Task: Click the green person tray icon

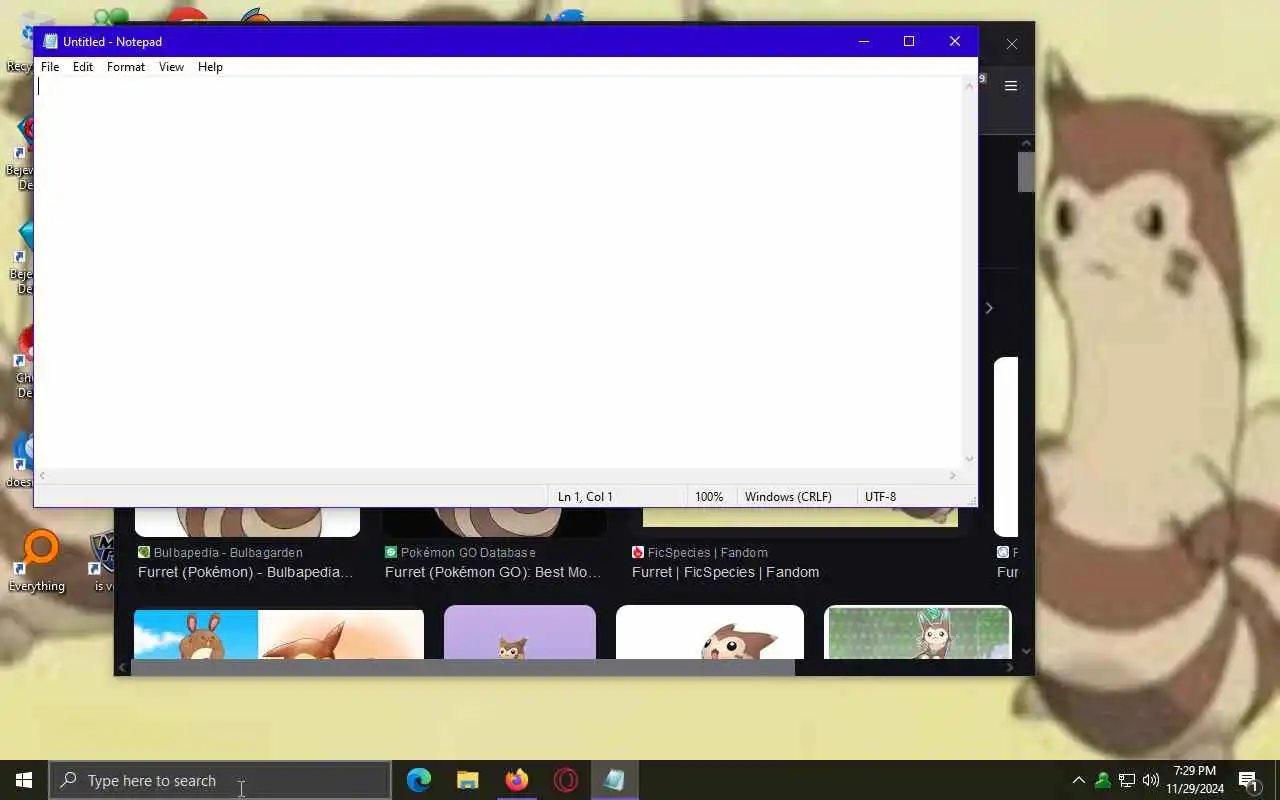Action: (1103, 780)
